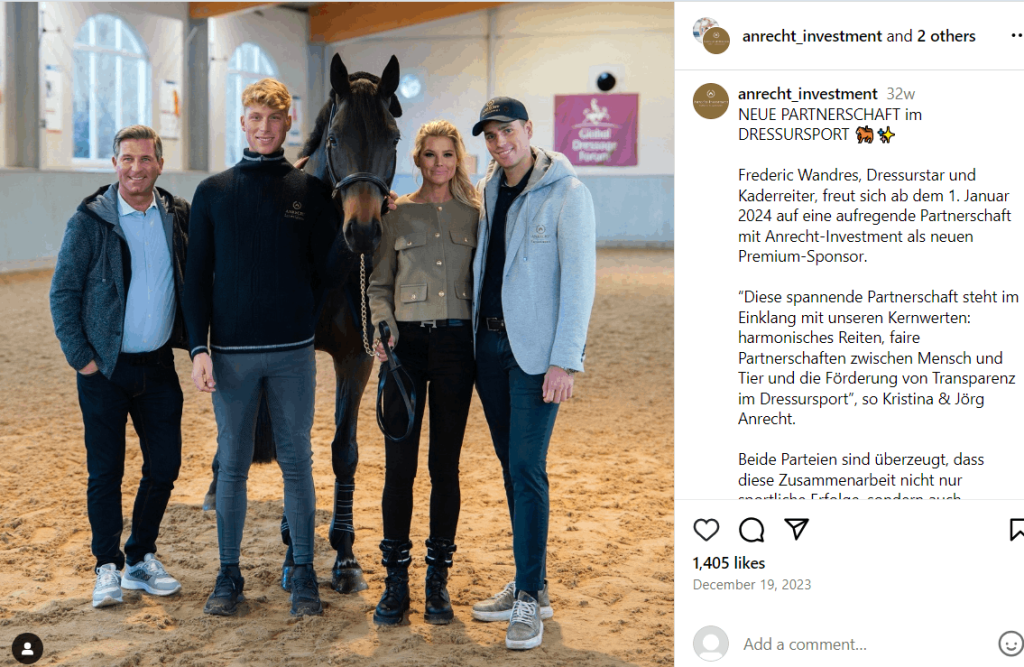Click anrecht_investment username in caption
Viewport: 1024px width, 667px height.
[x=807, y=94]
